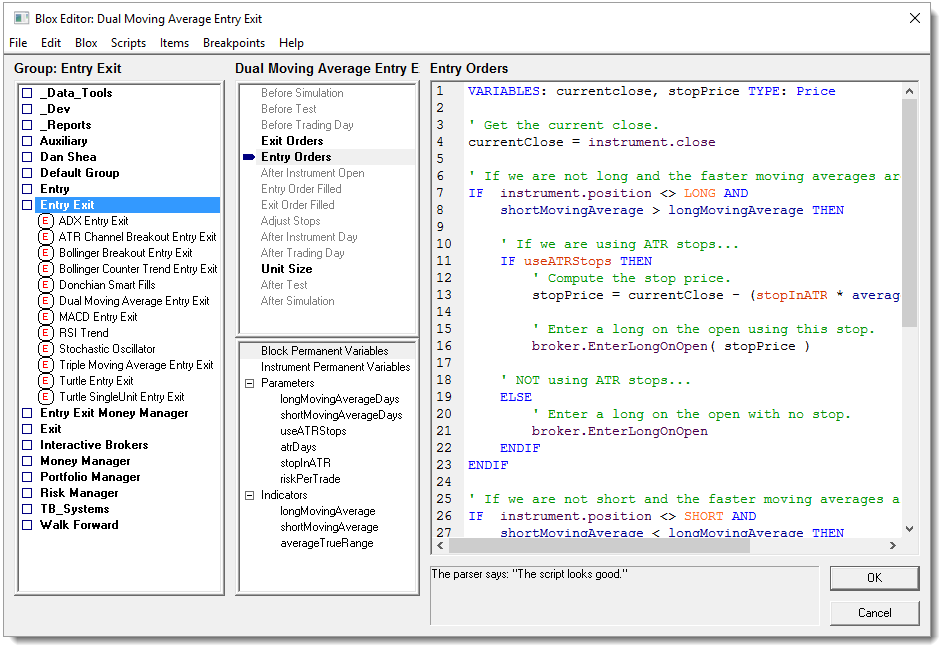
Task: Toggle the _Data_Tools group checkbox
Action: (x=28, y=93)
